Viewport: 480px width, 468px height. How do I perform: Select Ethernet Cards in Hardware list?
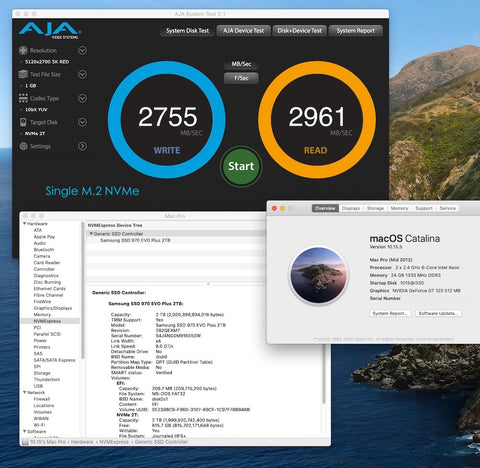pos(49,289)
